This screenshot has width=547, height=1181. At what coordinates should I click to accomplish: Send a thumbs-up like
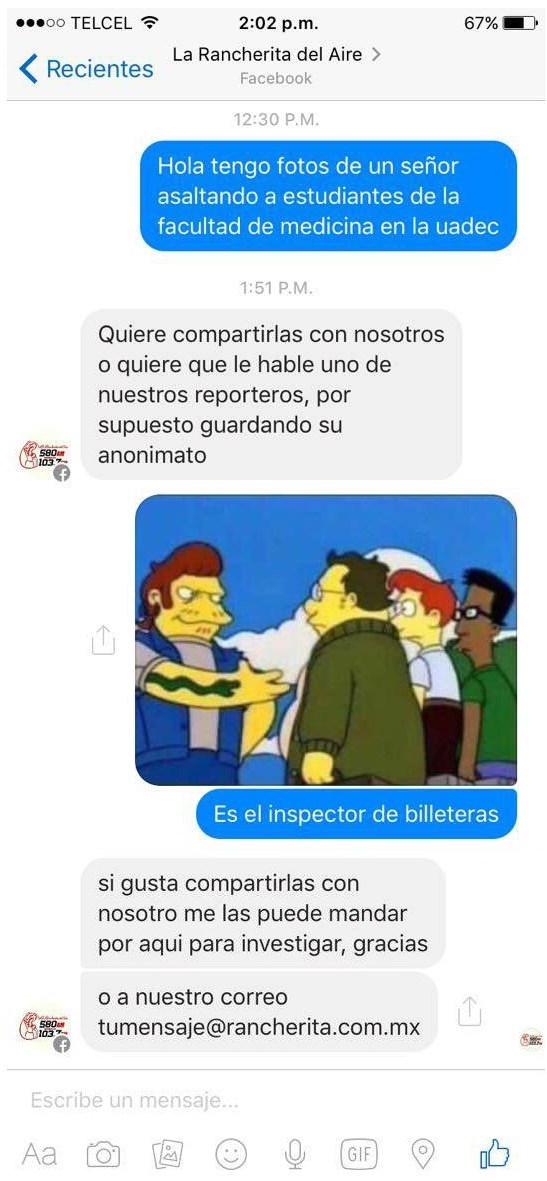point(494,1153)
